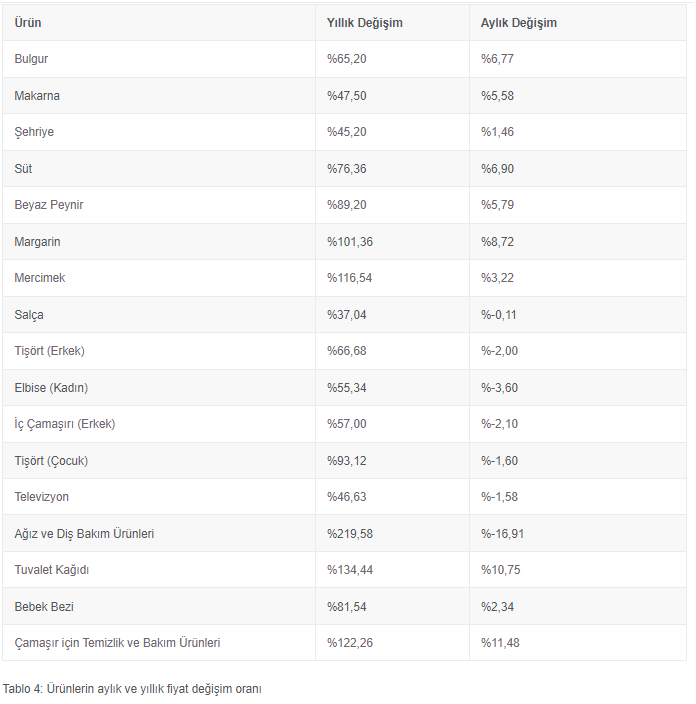
Task: Select the Bulgur product cell
Action: click(31, 59)
